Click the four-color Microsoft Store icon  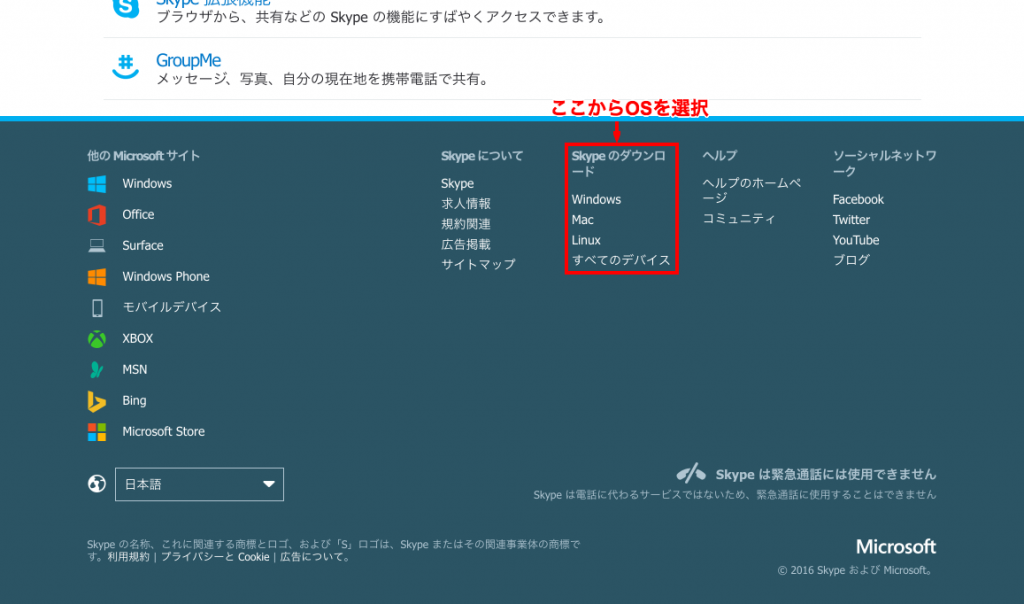97,432
